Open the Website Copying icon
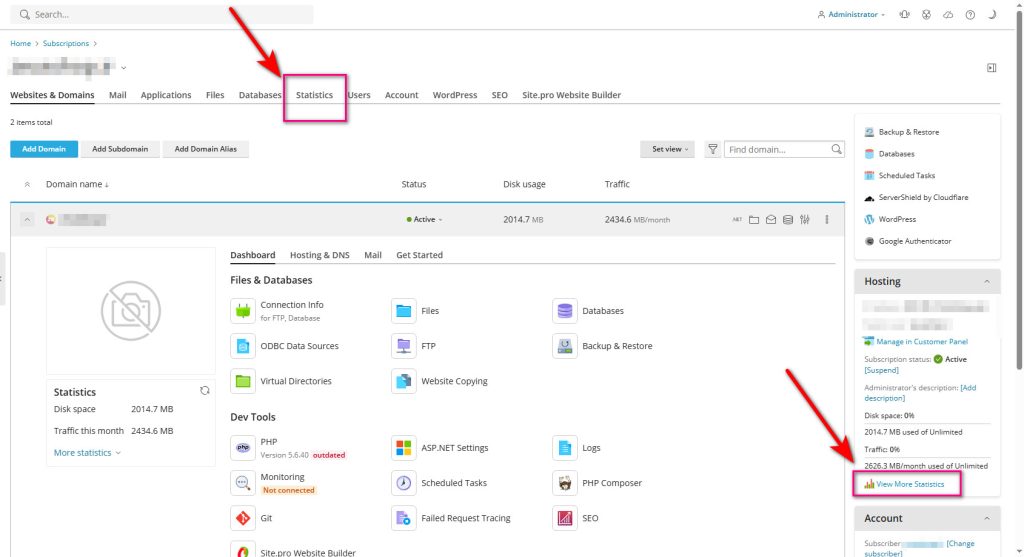The width and height of the screenshot is (1024, 557). click(x=403, y=381)
